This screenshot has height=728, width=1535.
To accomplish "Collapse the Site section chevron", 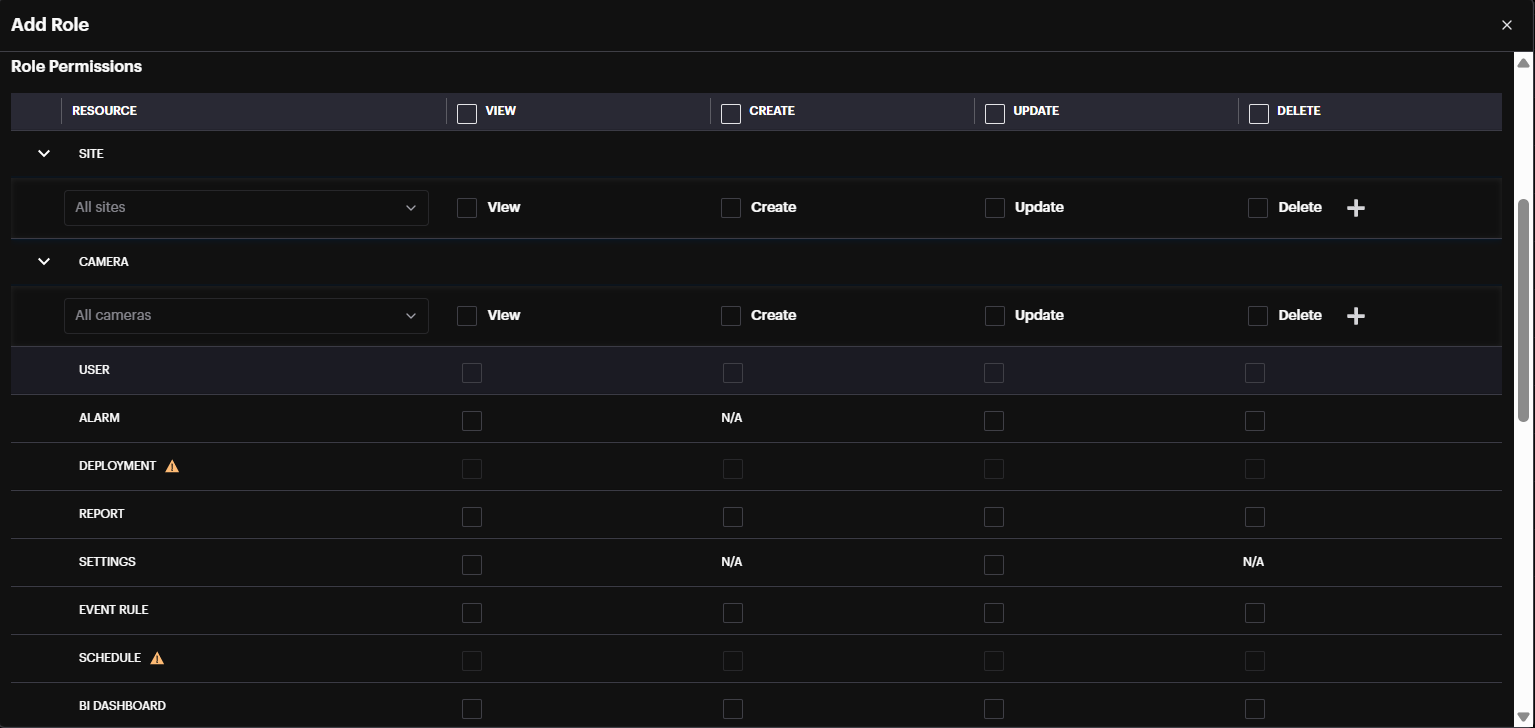I will [44, 154].
